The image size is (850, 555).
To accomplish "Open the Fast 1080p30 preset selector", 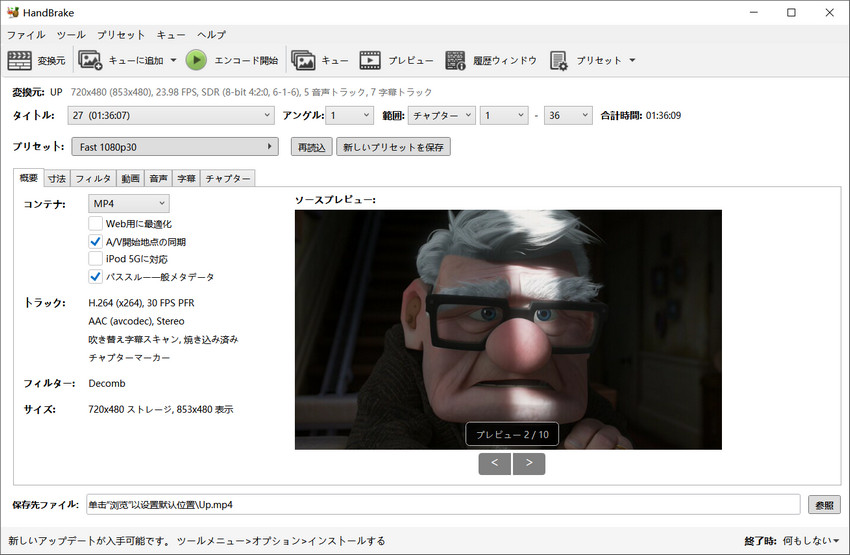I will (x=175, y=147).
